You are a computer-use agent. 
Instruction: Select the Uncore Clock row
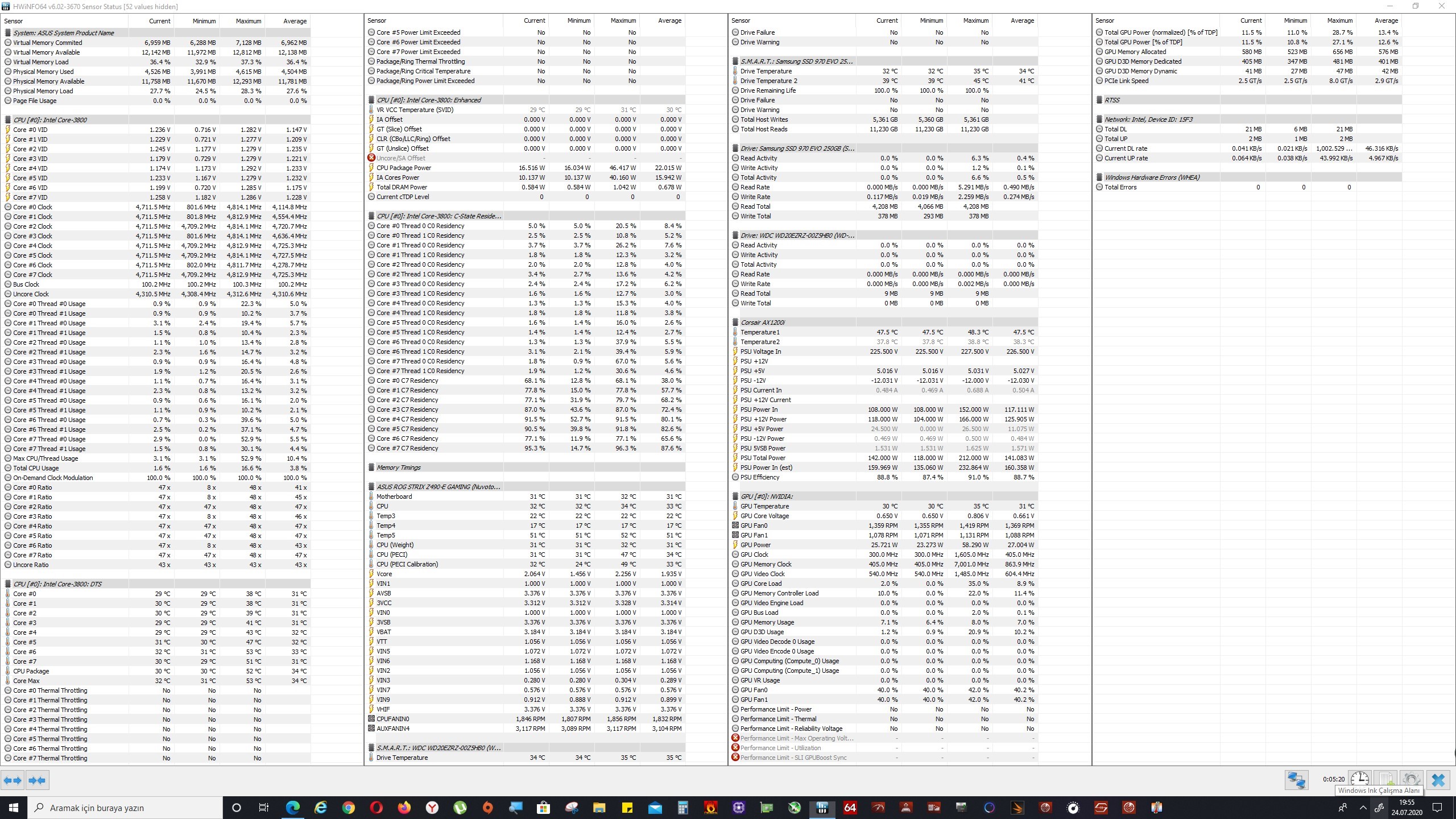155,294
